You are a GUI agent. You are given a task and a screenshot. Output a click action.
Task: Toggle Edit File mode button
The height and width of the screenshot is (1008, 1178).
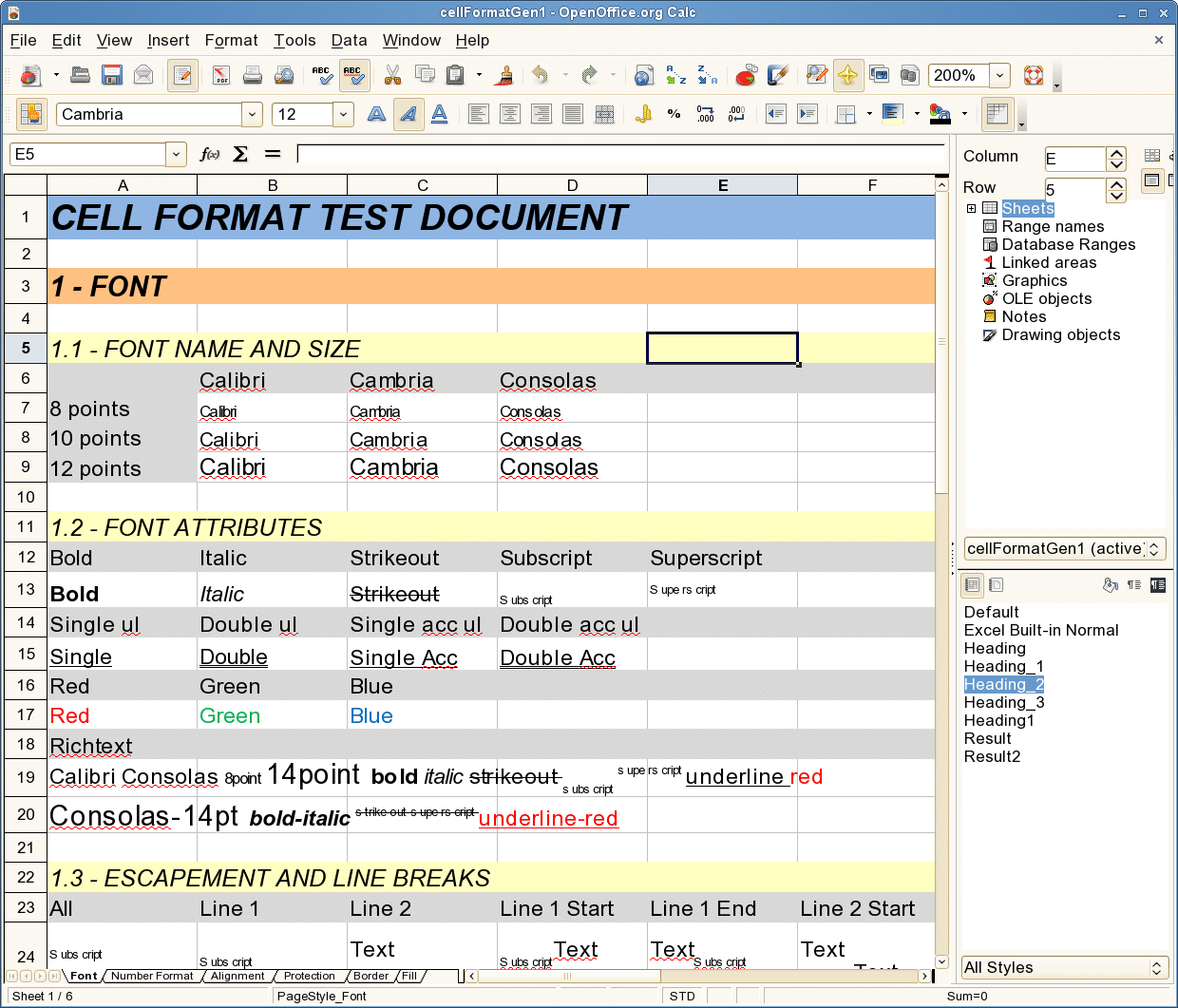click(x=183, y=75)
